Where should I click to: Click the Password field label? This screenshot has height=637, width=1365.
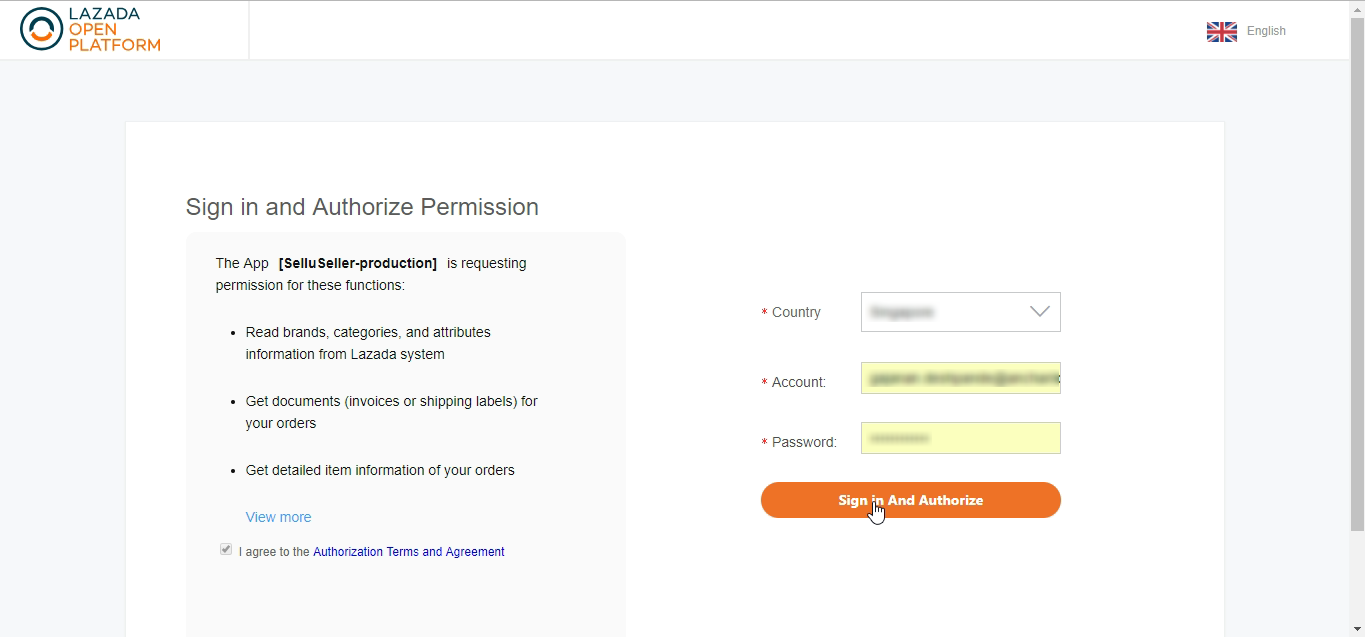pyautogui.click(x=804, y=442)
